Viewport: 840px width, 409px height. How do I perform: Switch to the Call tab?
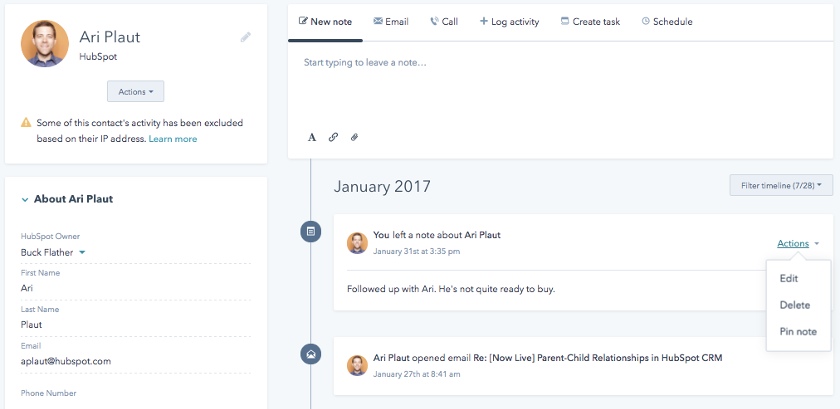point(443,21)
